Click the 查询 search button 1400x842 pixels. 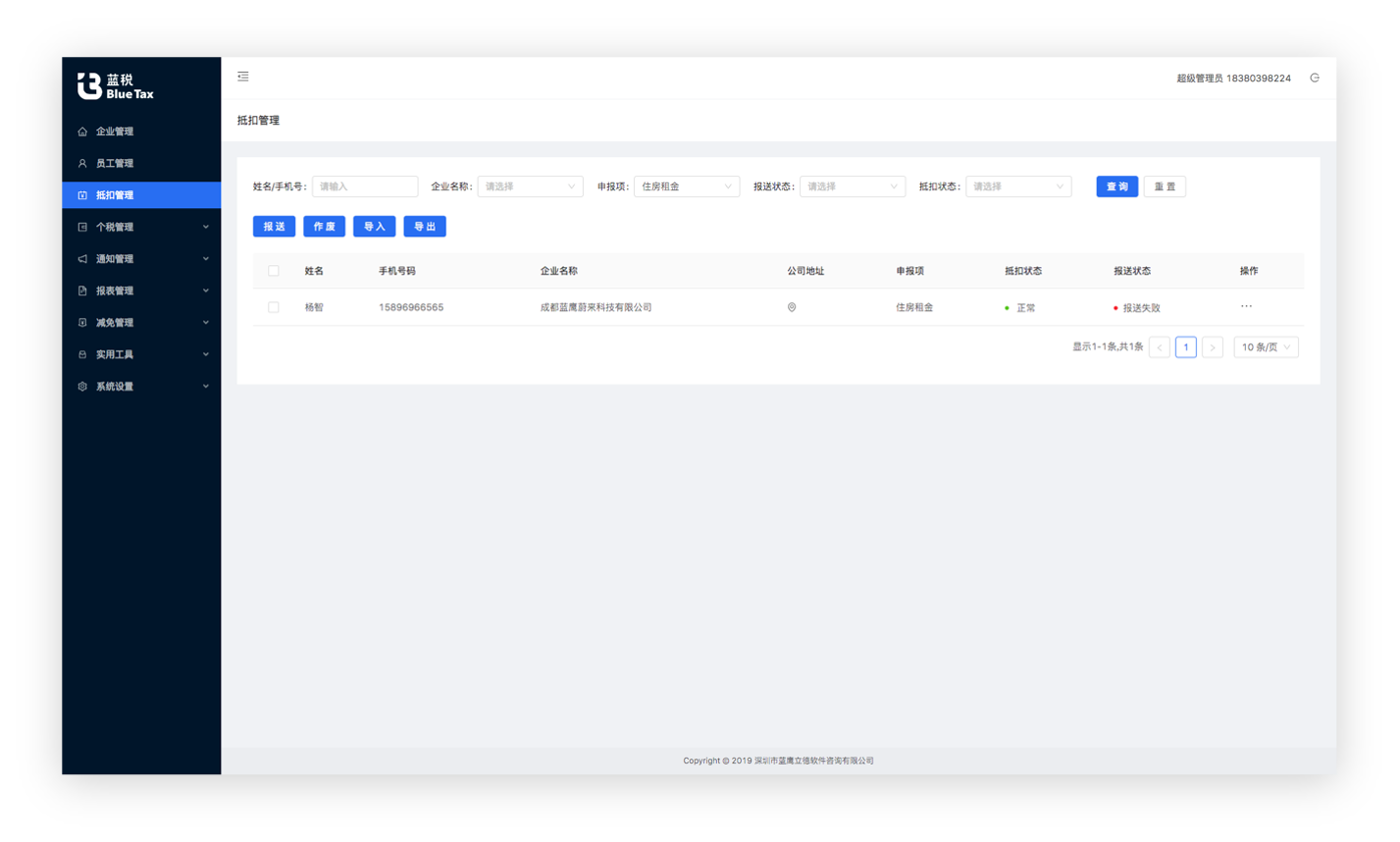click(x=1117, y=186)
